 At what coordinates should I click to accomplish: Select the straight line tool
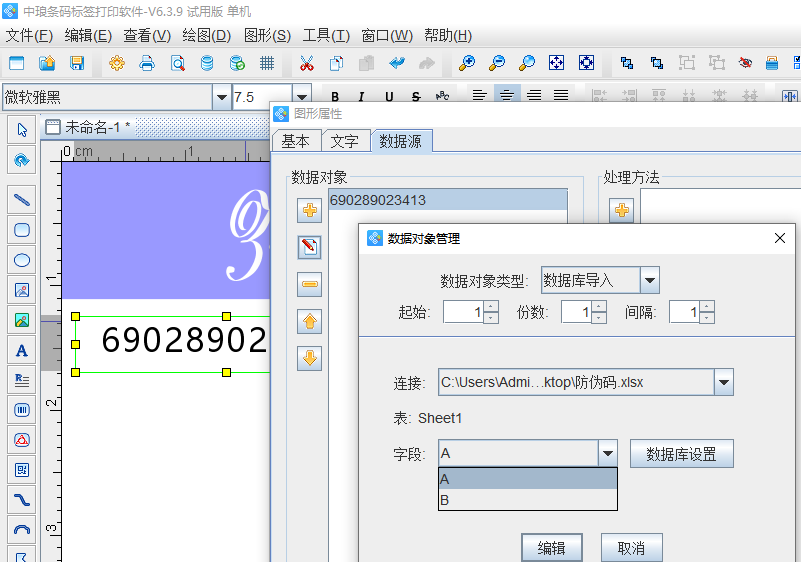(x=21, y=200)
